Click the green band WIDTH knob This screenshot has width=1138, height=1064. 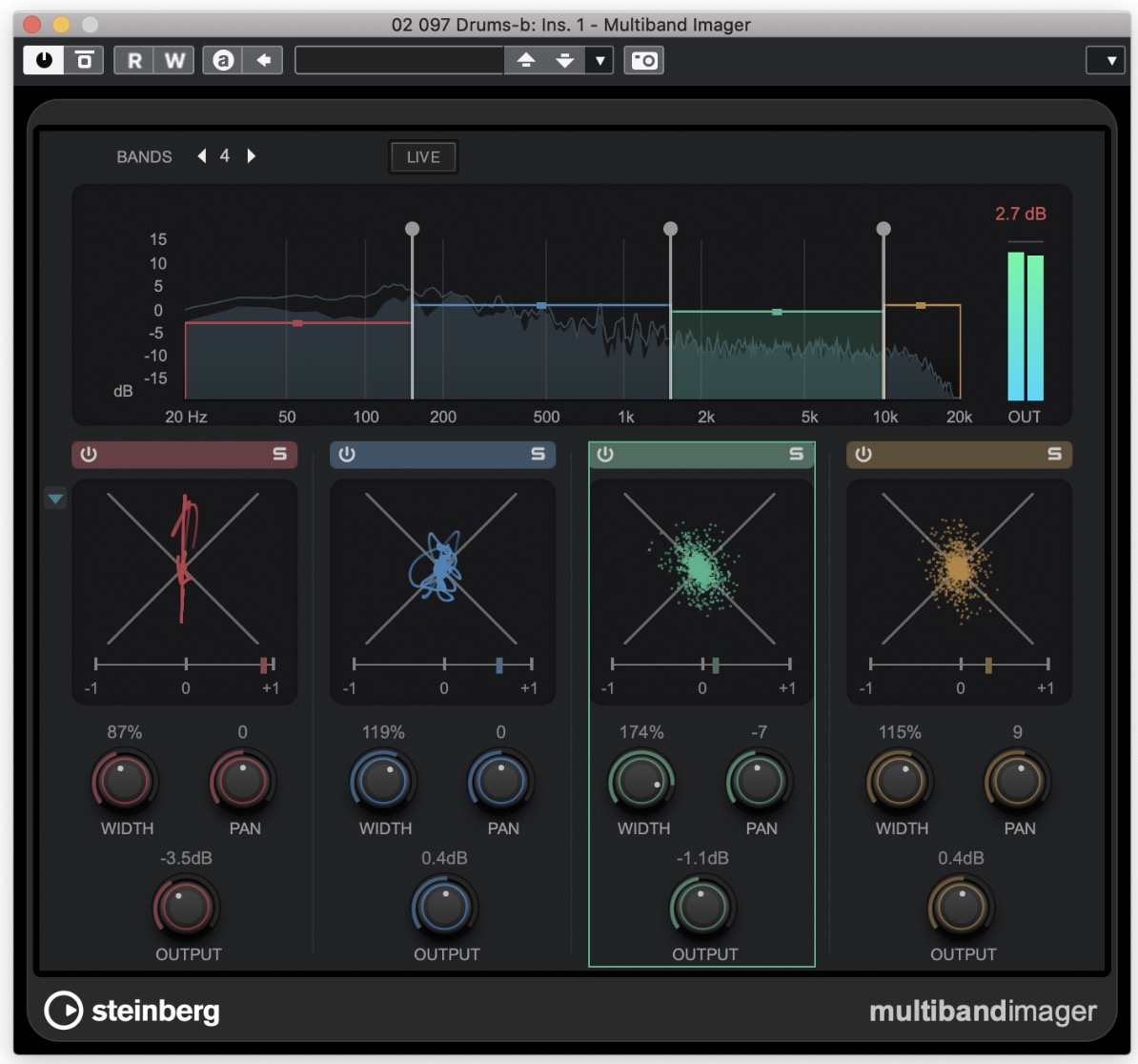640,782
